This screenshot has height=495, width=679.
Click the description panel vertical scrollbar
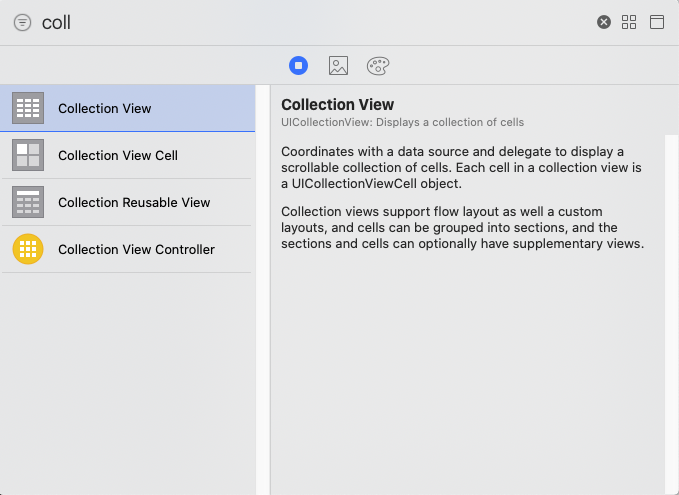click(671, 314)
